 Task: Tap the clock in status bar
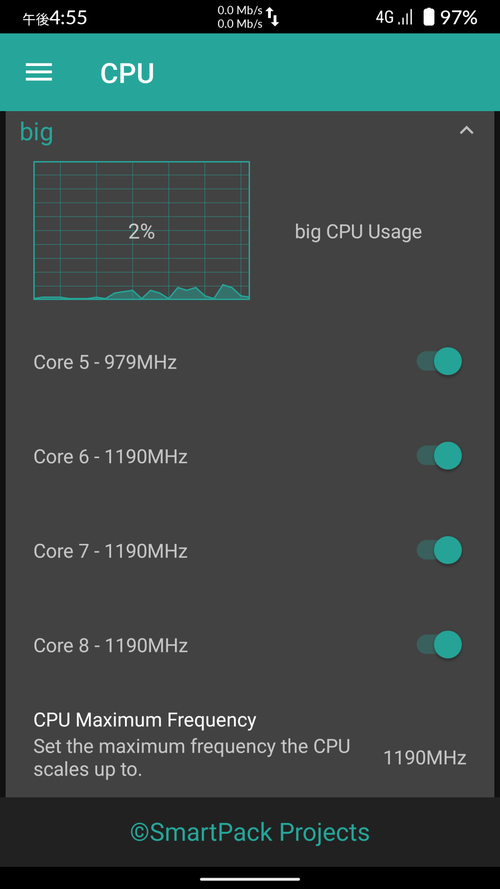click(x=54, y=18)
